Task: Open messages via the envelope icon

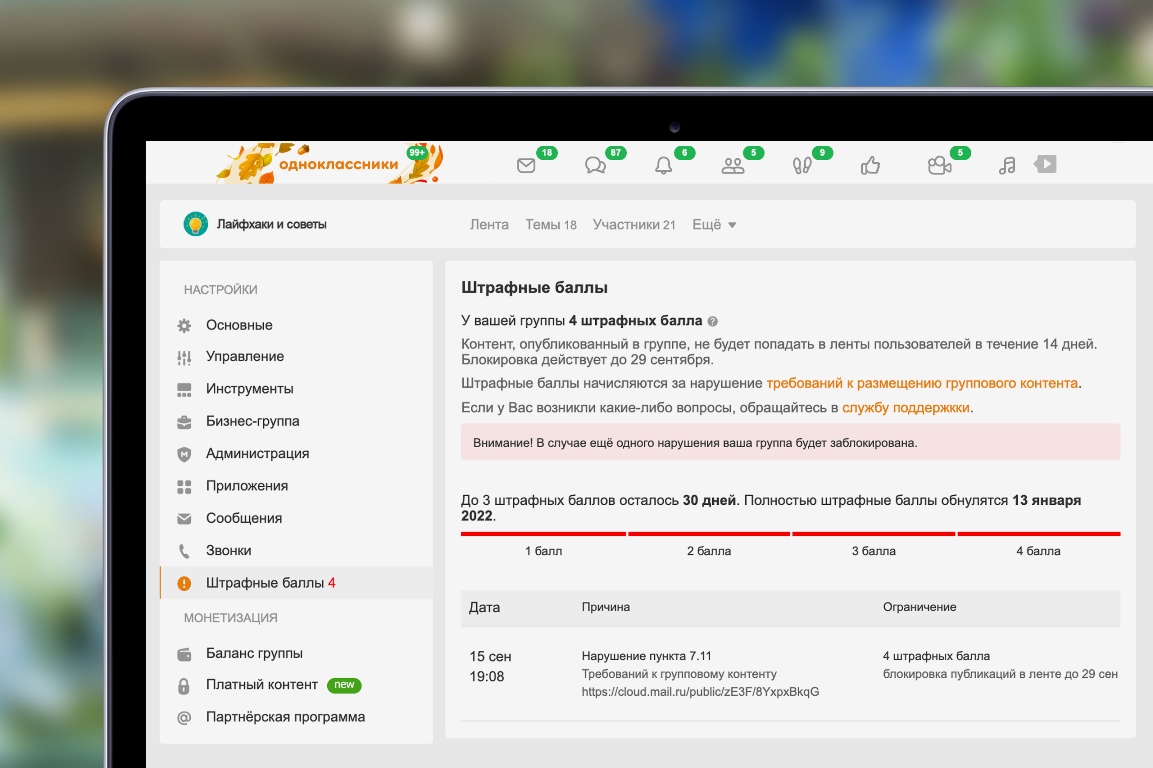Action: point(524,166)
